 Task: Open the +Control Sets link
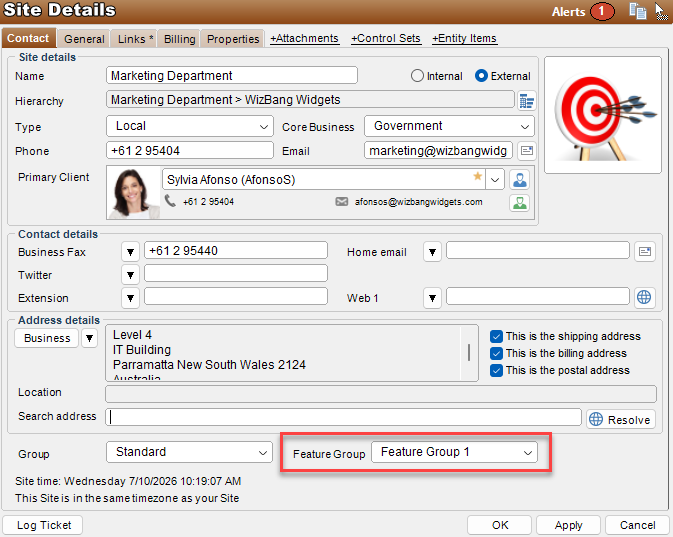(x=385, y=39)
